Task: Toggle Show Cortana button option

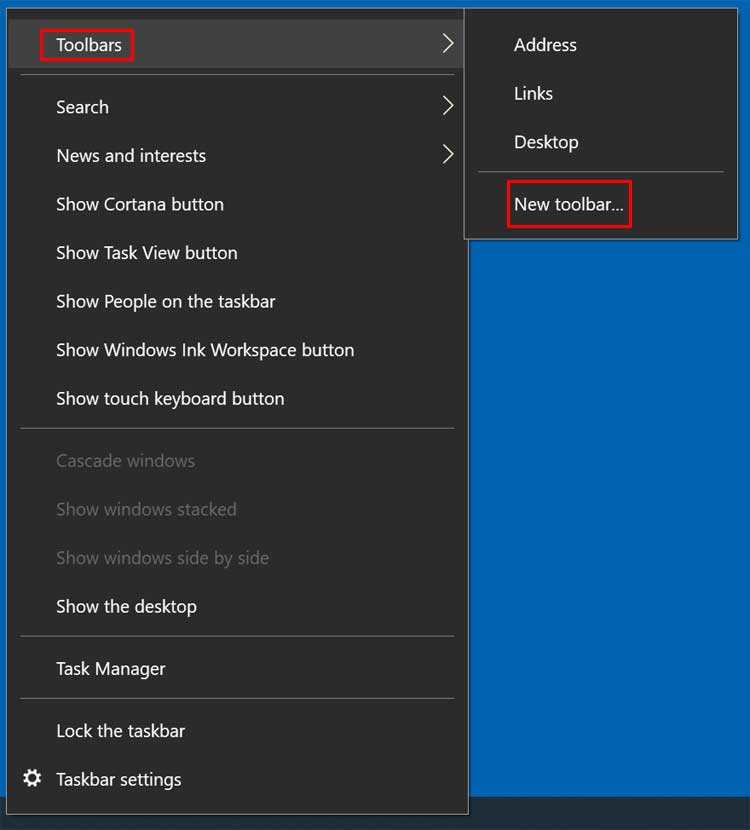Action: click(236, 204)
